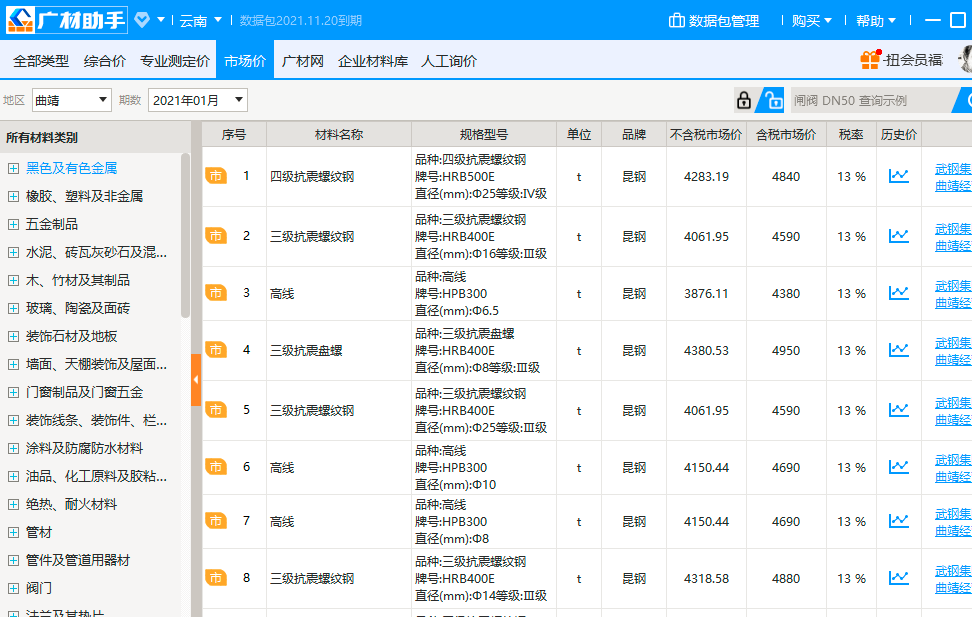Screen dimensions: 972x617
Task: Click into the 闸阀 DN50 search field
Action: (871, 100)
